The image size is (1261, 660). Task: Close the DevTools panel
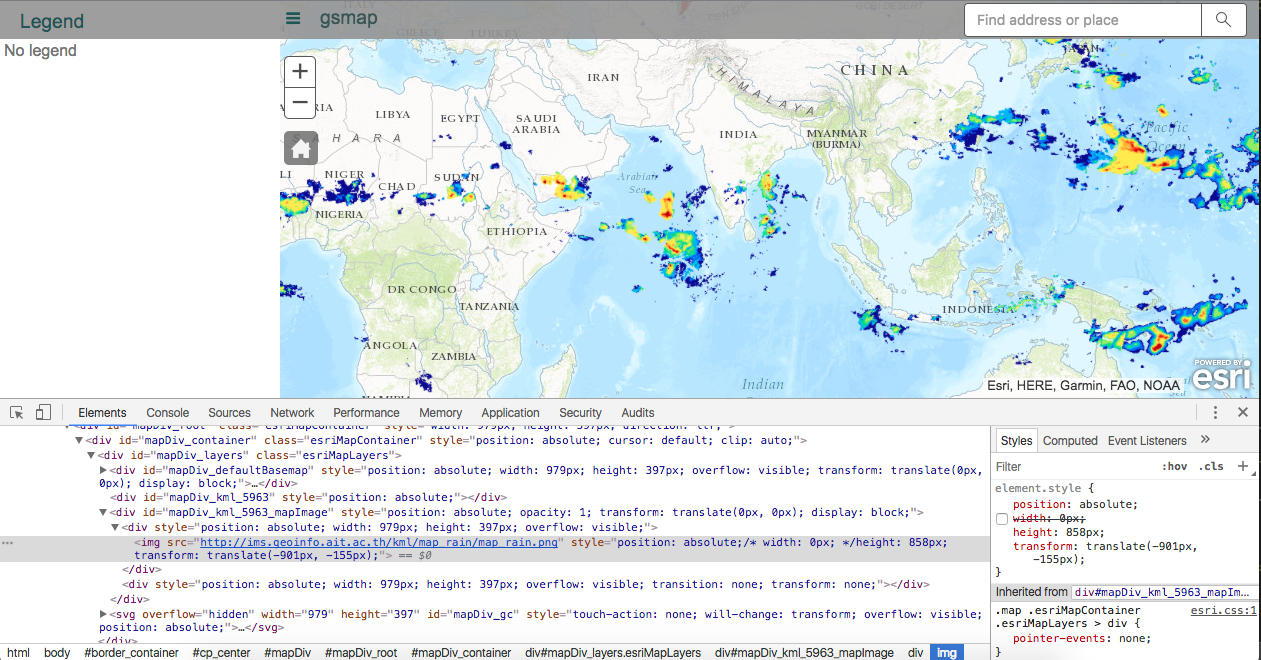point(1243,412)
